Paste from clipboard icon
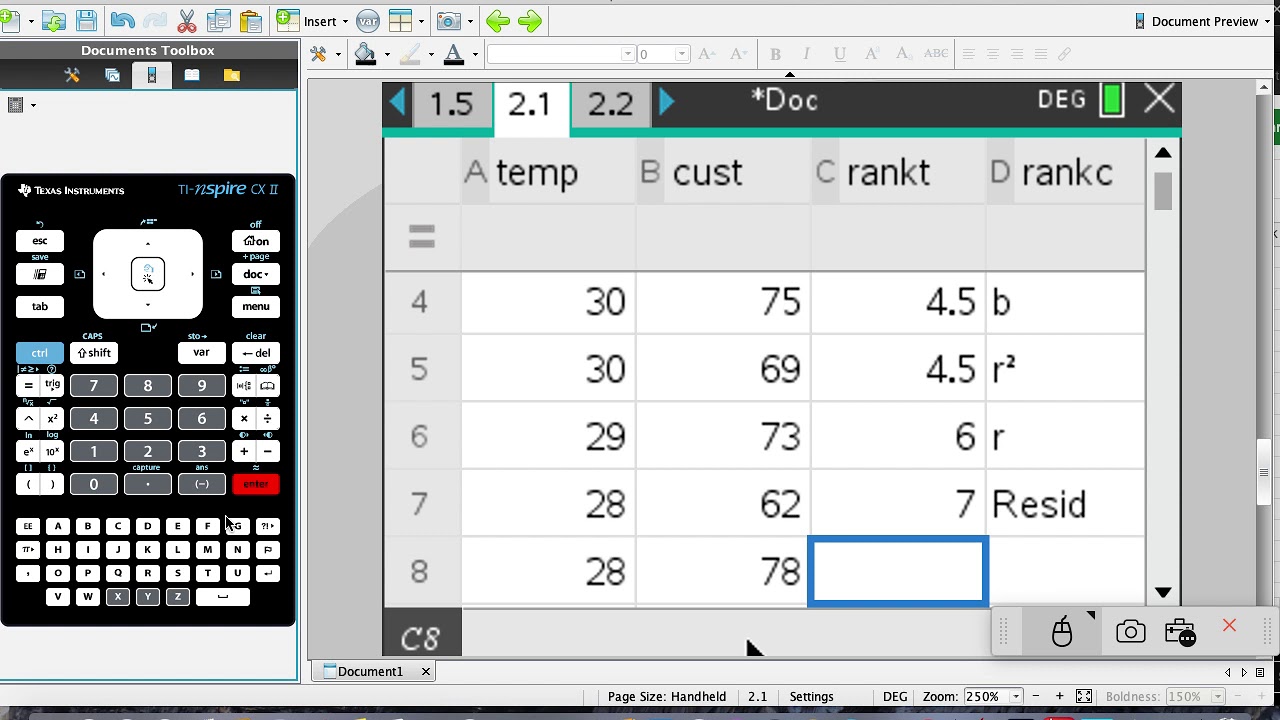The width and height of the screenshot is (1280, 720). (250, 21)
